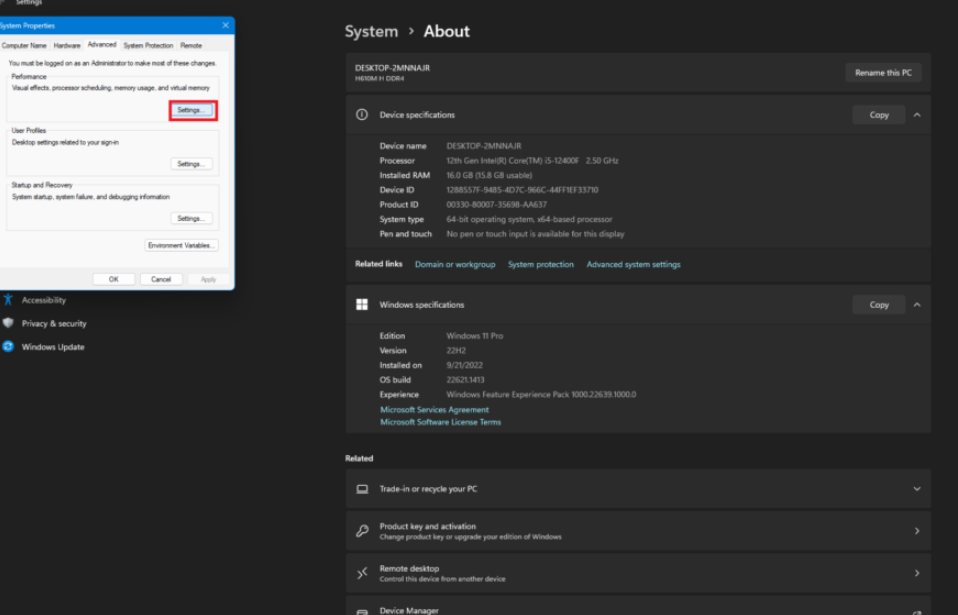The image size is (958, 615).
Task: Expand the Trade-in or recycle your PC row
Action: pyautogui.click(x=916, y=489)
